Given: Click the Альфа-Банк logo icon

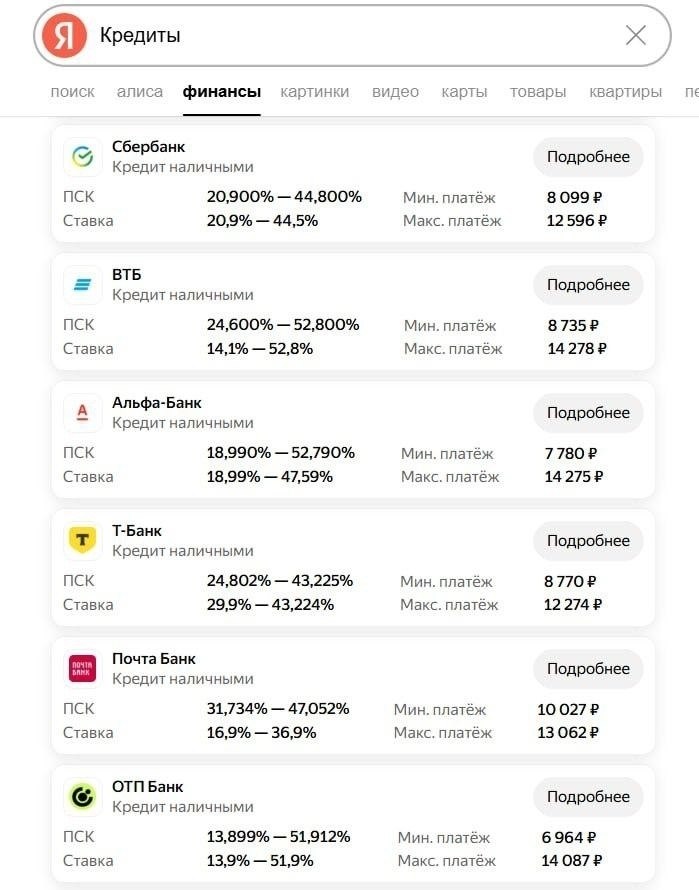Looking at the screenshot, I should coord(83,413).
